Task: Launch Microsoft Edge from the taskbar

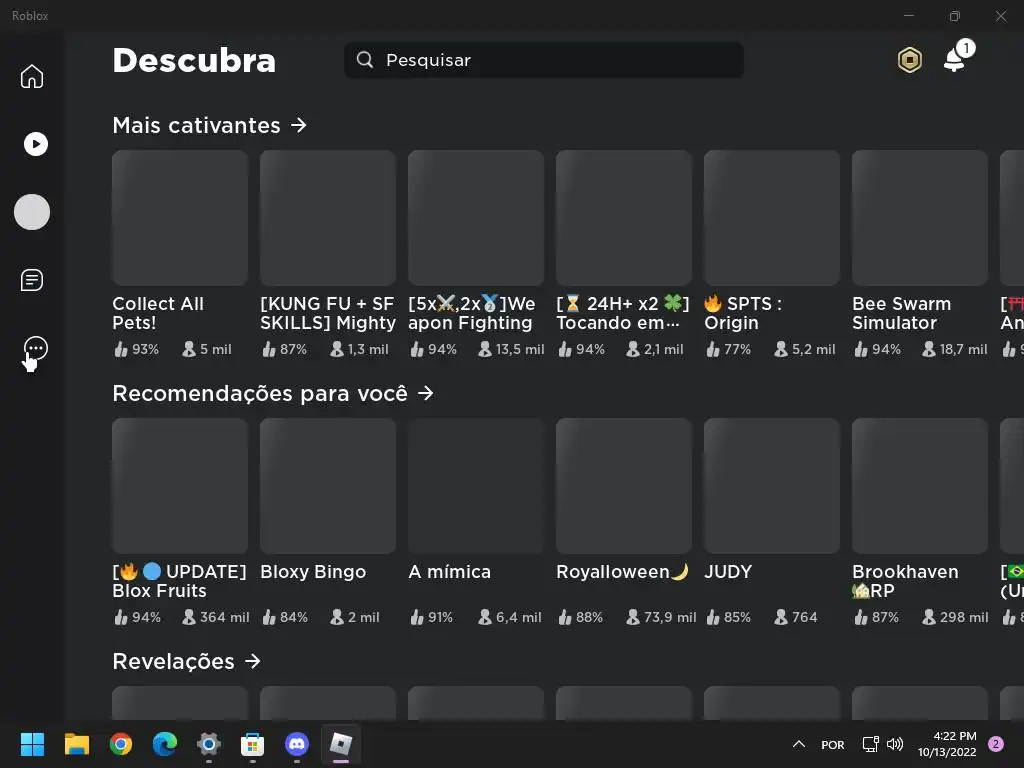Action: click(x=165, y=744)
